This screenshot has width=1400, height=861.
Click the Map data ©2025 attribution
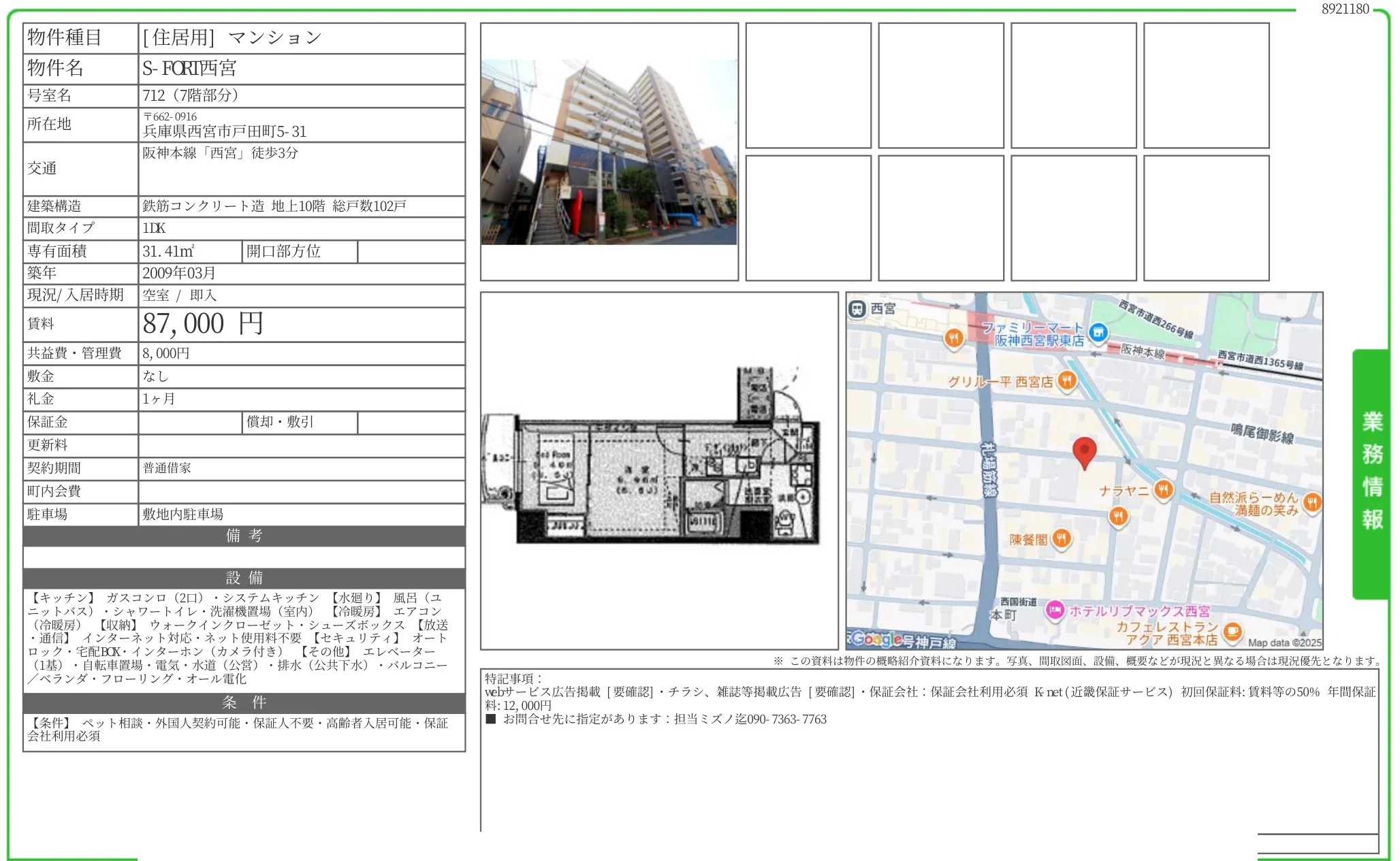pyautogui.click(x=1284, y=643)
